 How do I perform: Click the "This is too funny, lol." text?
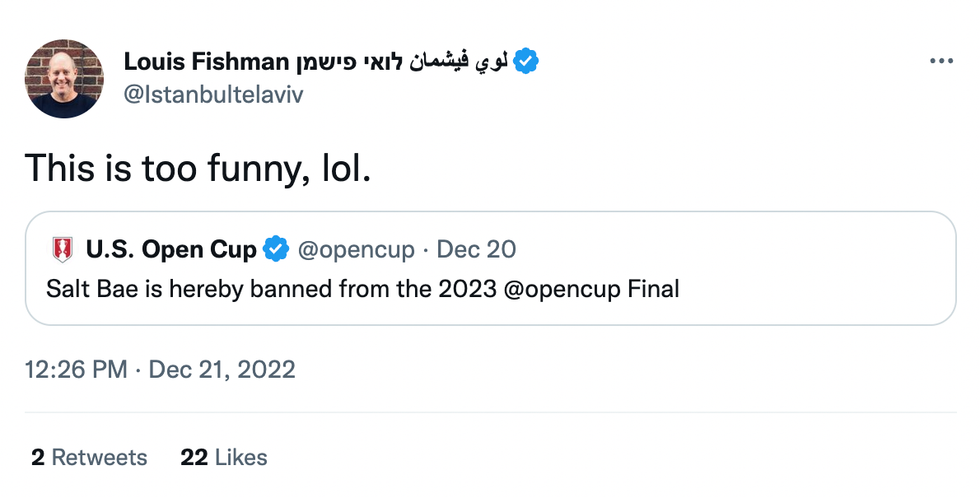click(197, 167)
